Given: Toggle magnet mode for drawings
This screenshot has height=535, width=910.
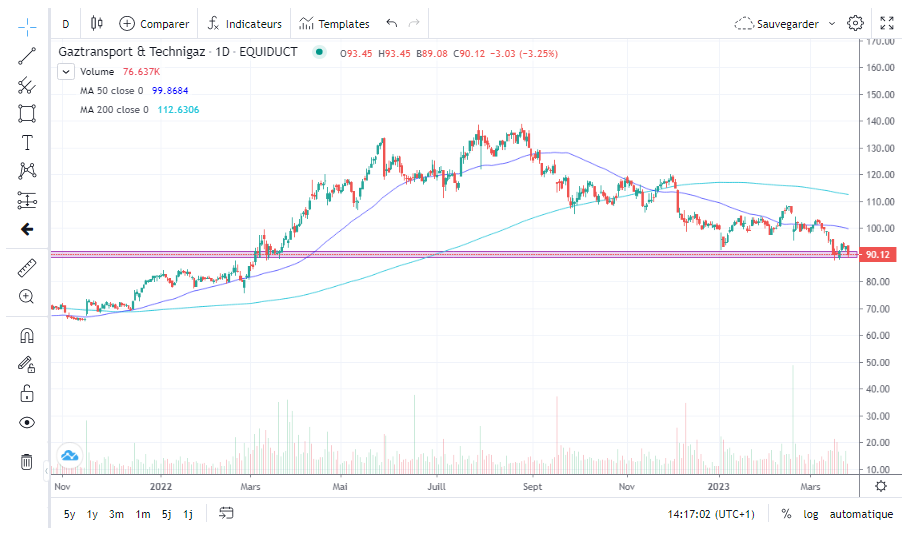Looking at the screenshot, I should point(27,336).
